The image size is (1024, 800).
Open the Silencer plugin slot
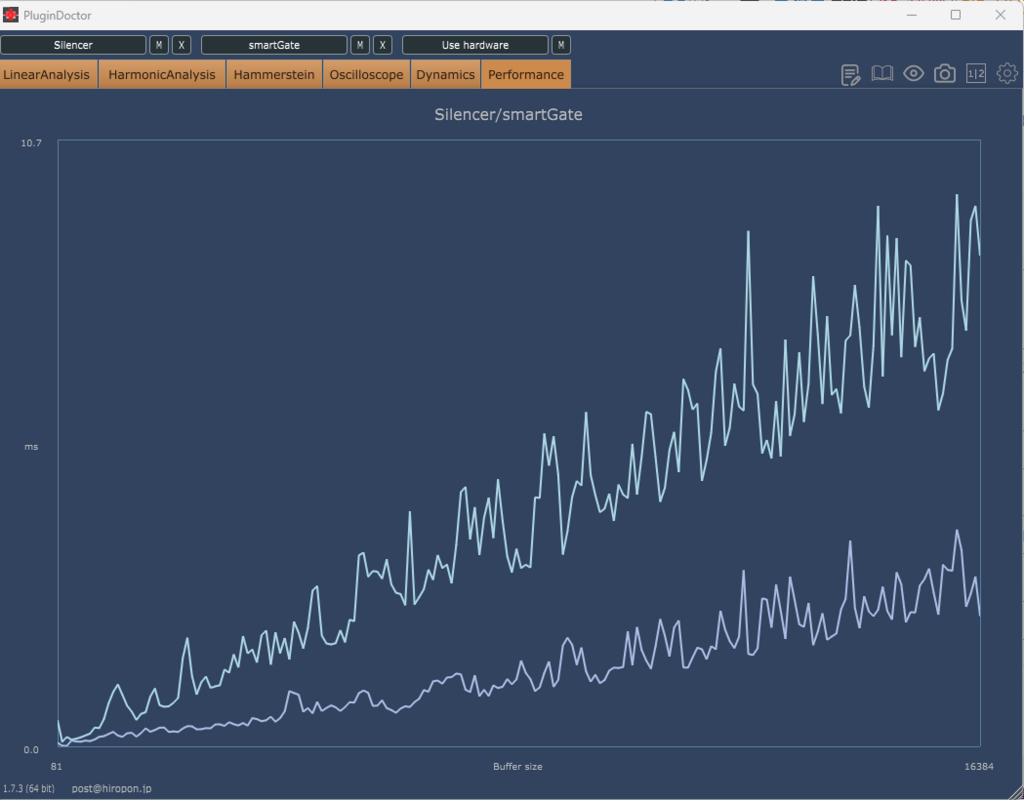(x=73, y=45)
